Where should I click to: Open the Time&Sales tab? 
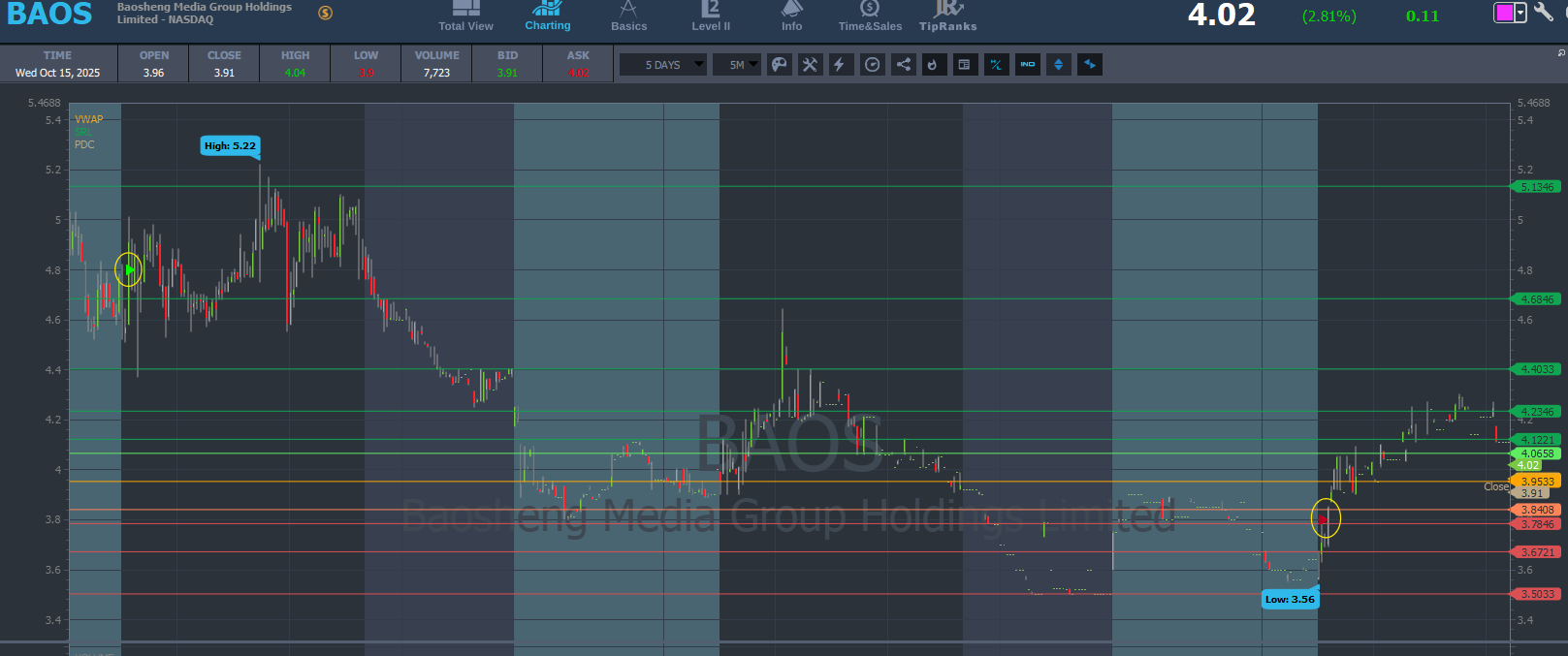[x=870, y=16]
